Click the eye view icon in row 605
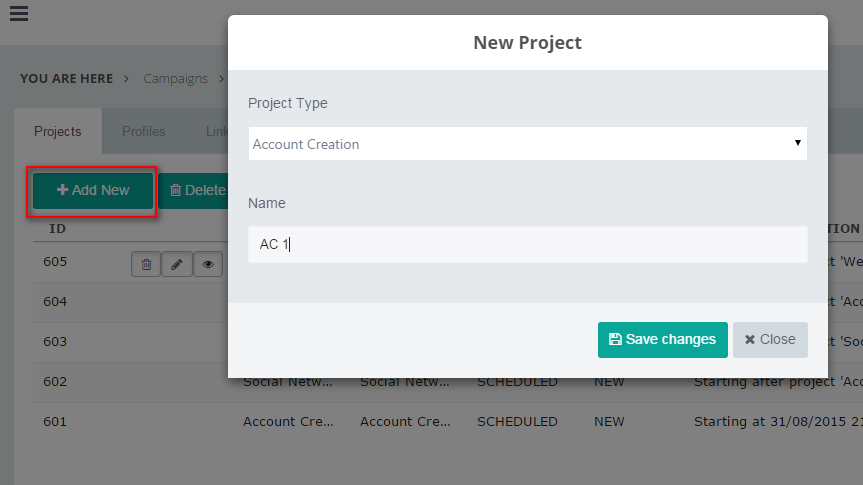The height and width of the screenshot is (485, 863). [207, 264]
